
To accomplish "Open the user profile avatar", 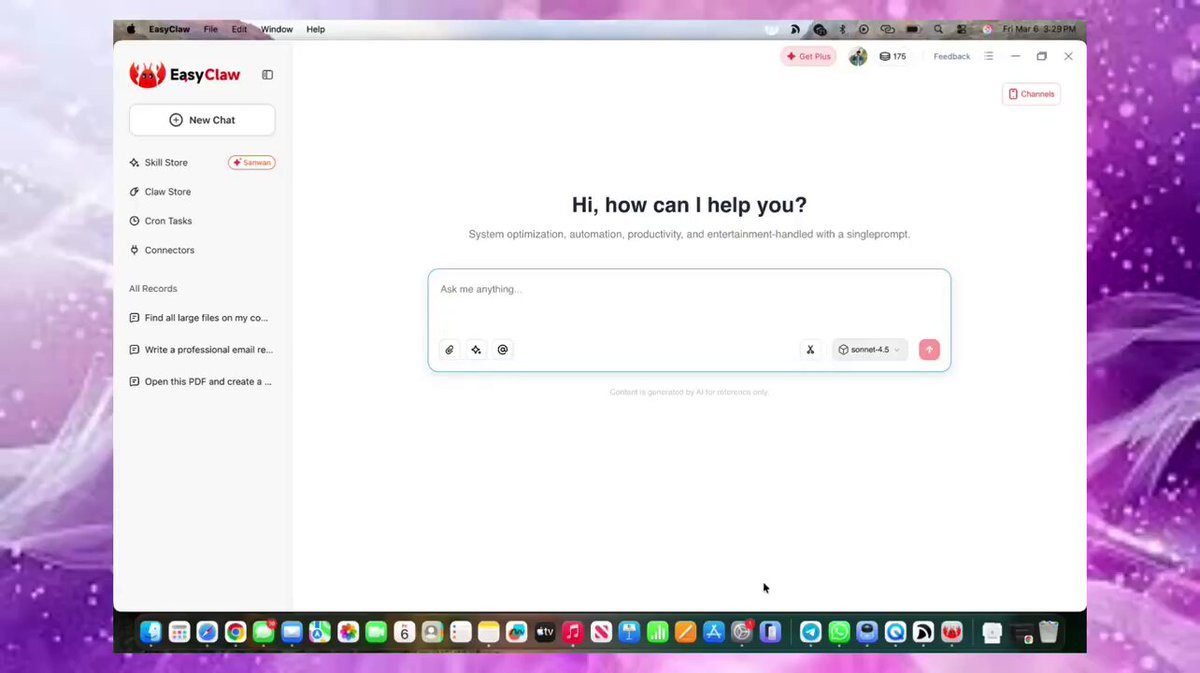I will click(858, 57).
